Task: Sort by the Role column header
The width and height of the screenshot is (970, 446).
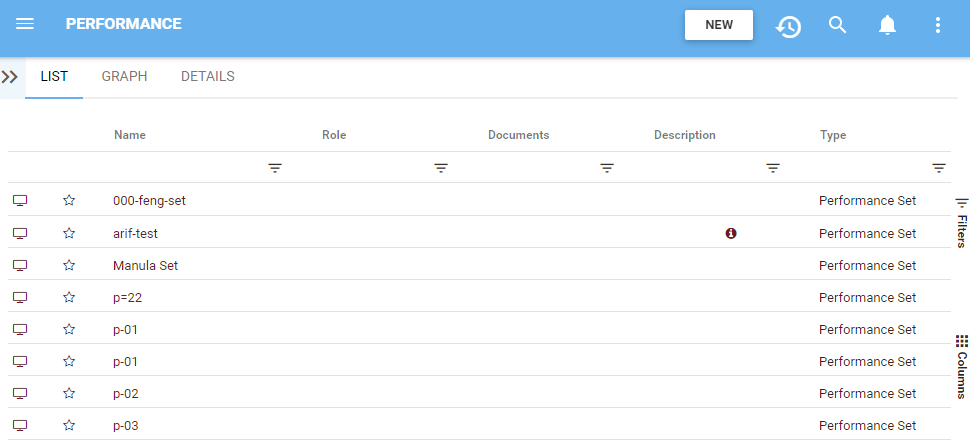Action: point(334,135)
